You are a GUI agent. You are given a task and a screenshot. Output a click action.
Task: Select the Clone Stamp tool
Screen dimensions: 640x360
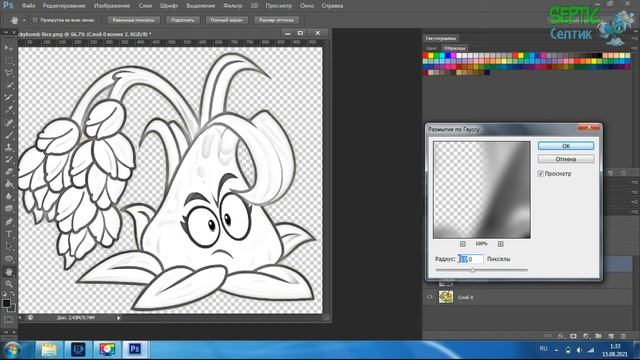tap(9, 147)
